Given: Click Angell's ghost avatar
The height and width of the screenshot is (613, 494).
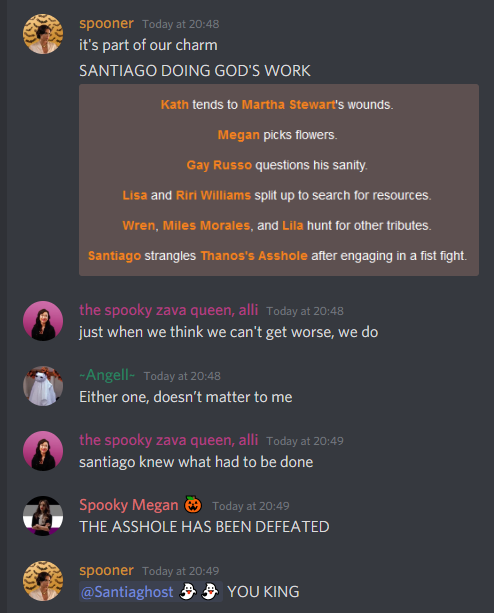Looking at the screenshot, I should pyautogui.click(x=43, y=386).
